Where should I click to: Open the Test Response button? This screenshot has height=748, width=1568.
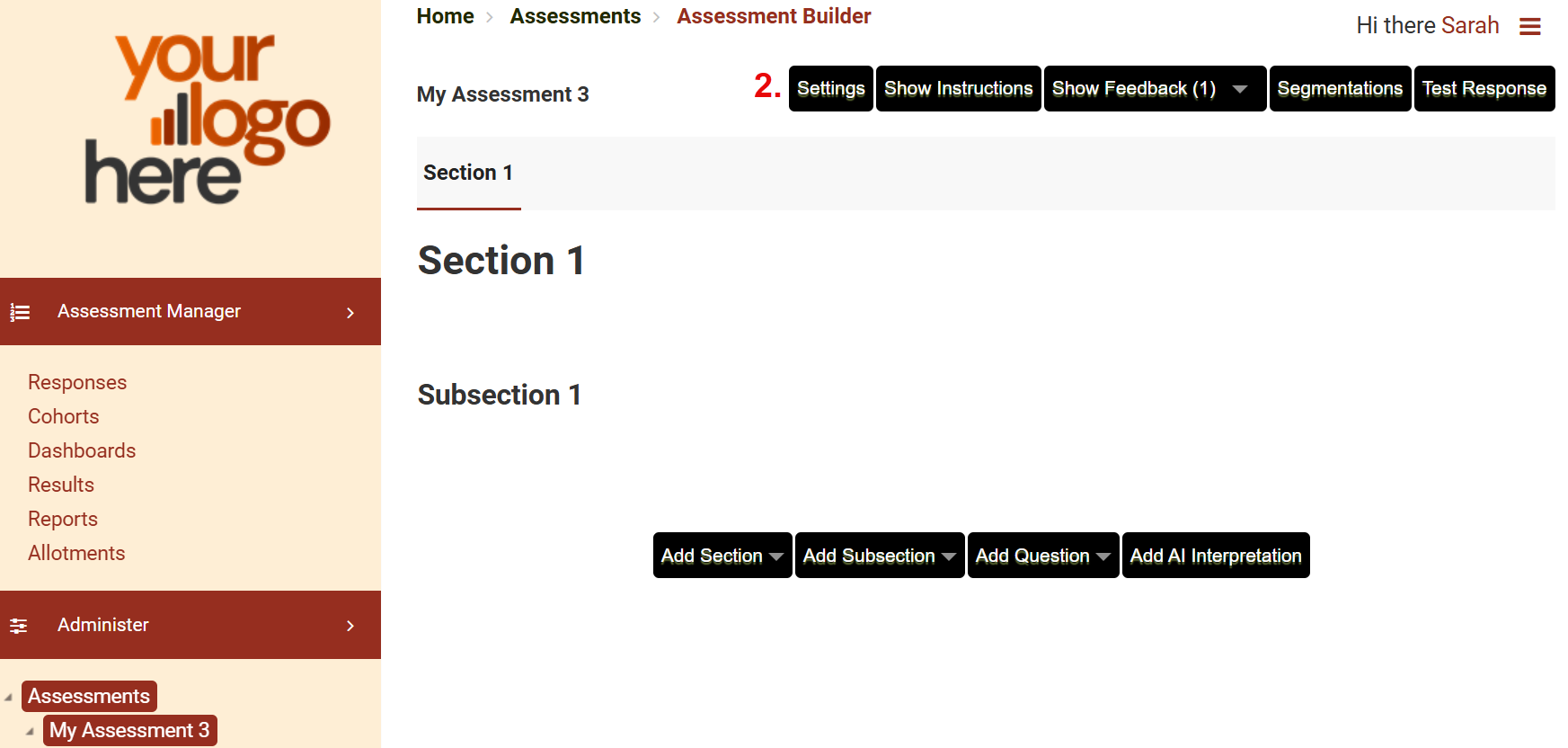pos(1484,89)
